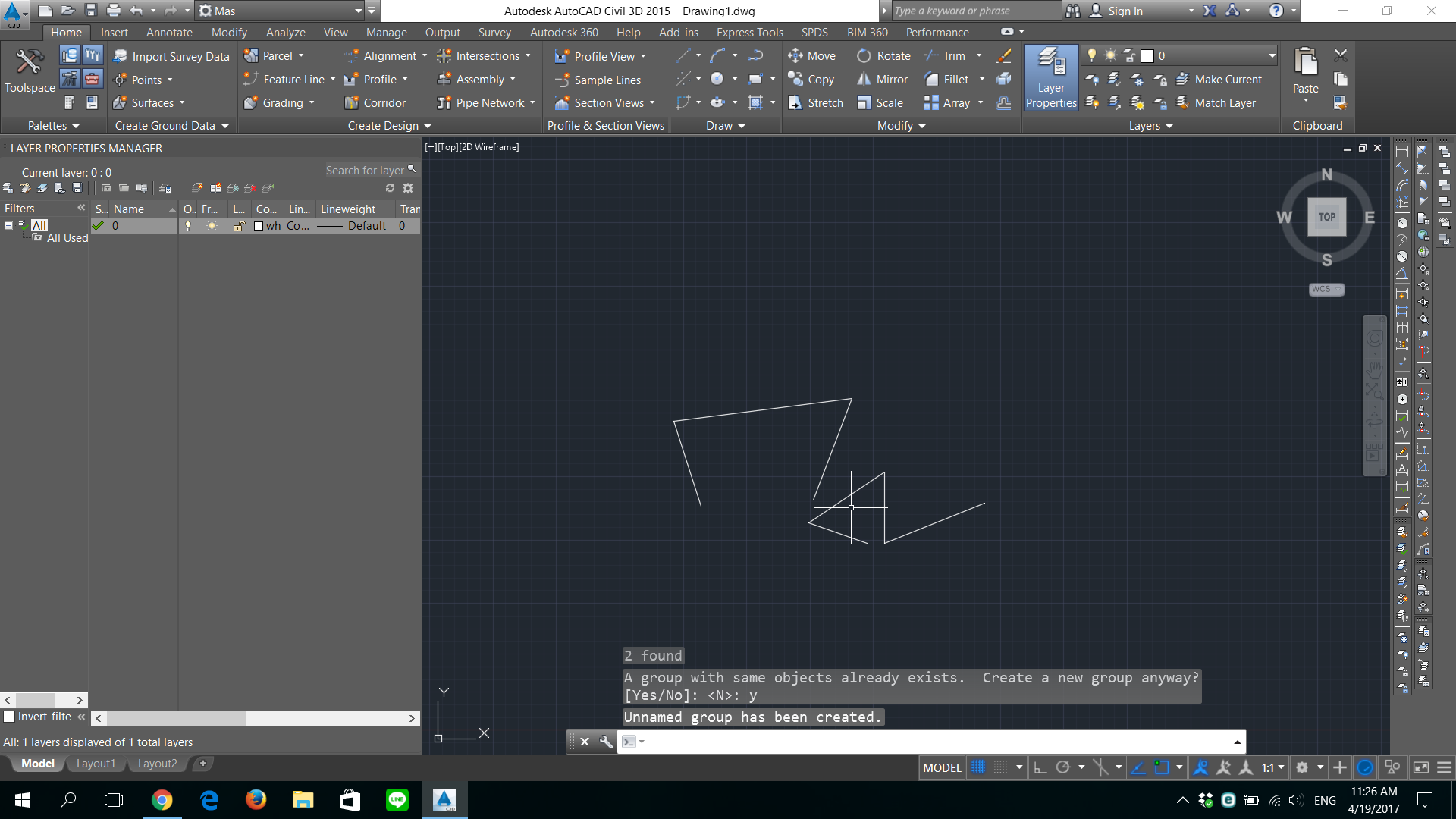The image size is (1456, 819).
Task: Expand the Alignment dropdown
Action: tap(425, 56)
